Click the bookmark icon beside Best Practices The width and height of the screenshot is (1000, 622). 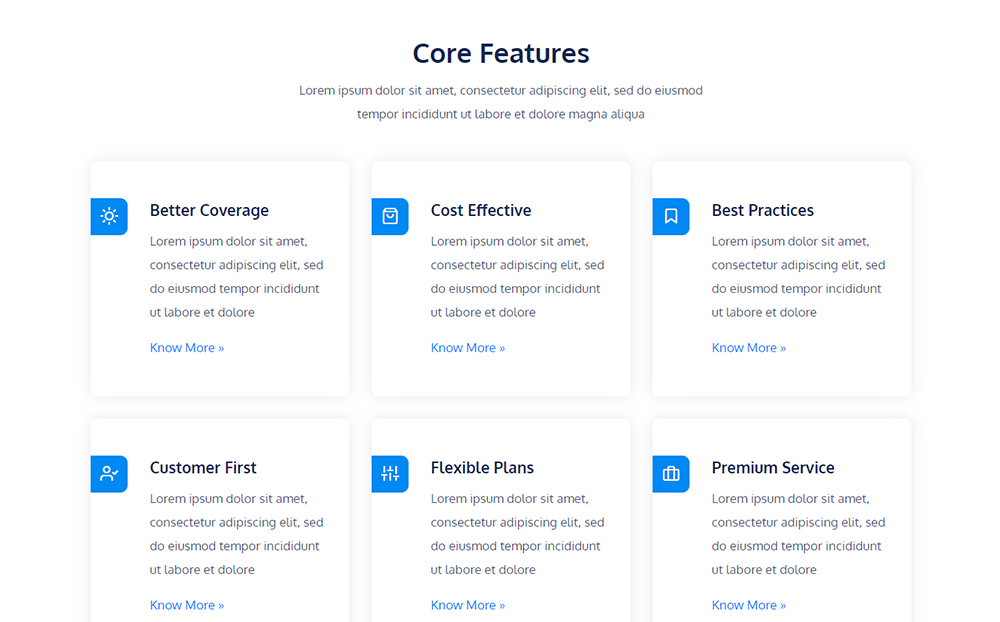point(671,216)
